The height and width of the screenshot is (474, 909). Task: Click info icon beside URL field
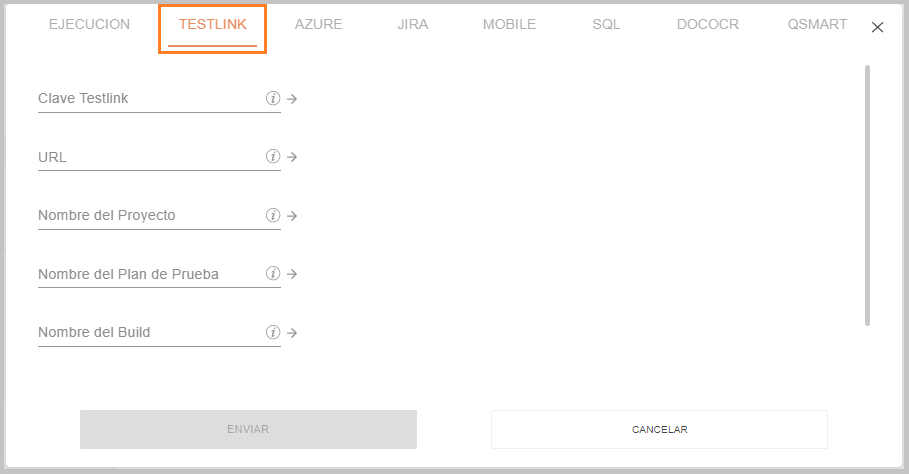(x=273, y=156)
